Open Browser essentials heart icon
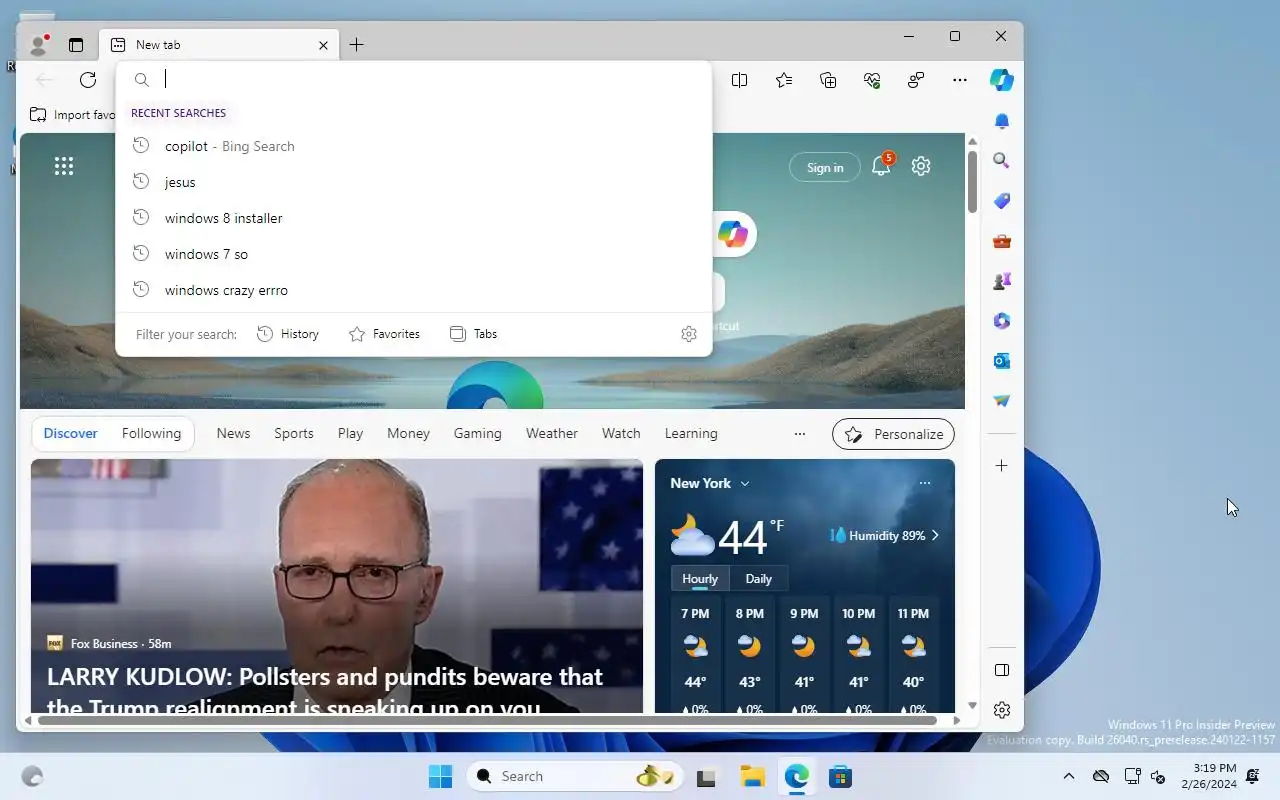Image resolution: width=1280 pixels, height=800 pixels. tap(872, 80)
